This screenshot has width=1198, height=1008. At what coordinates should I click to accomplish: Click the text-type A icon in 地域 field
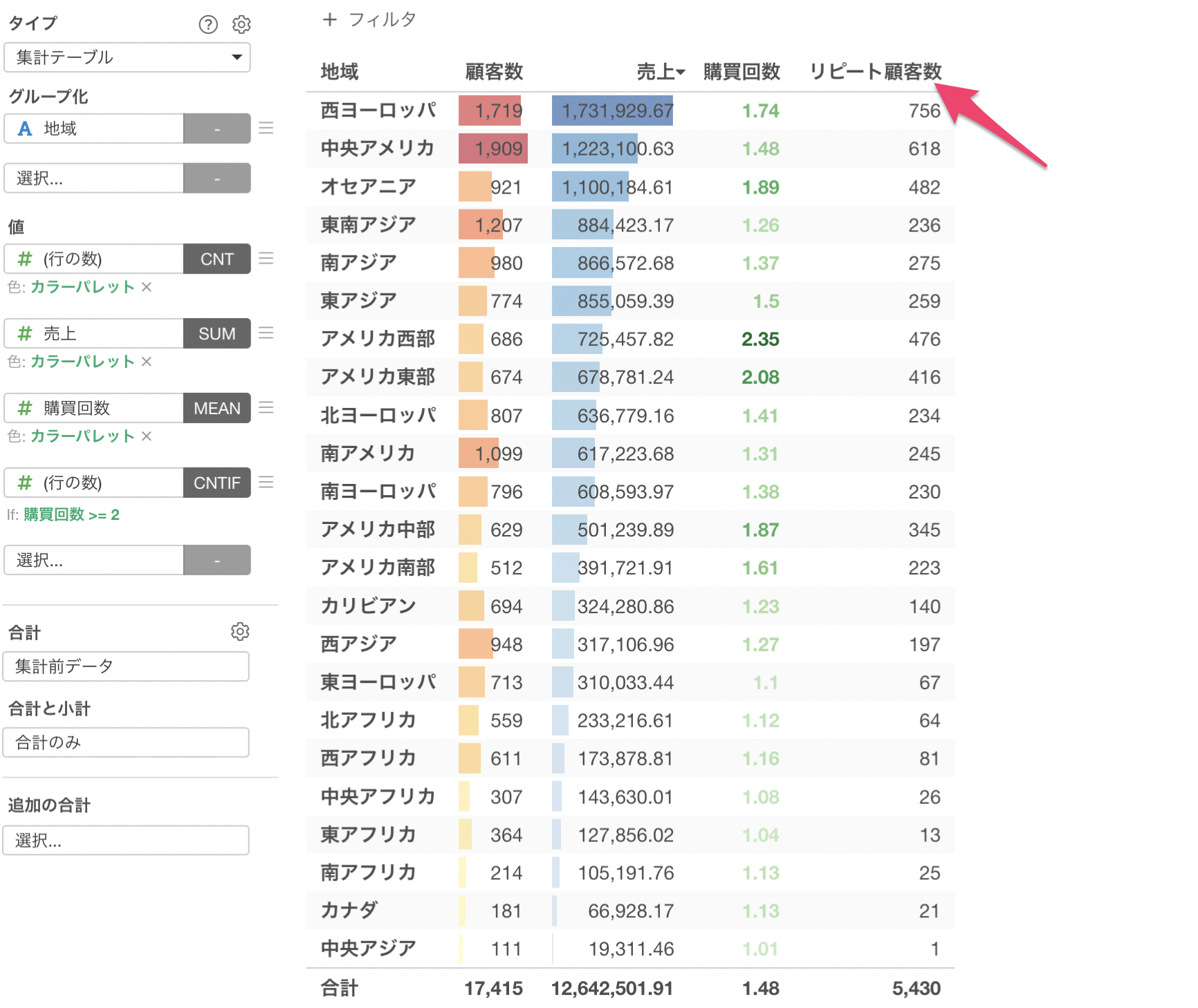point(25,129)
